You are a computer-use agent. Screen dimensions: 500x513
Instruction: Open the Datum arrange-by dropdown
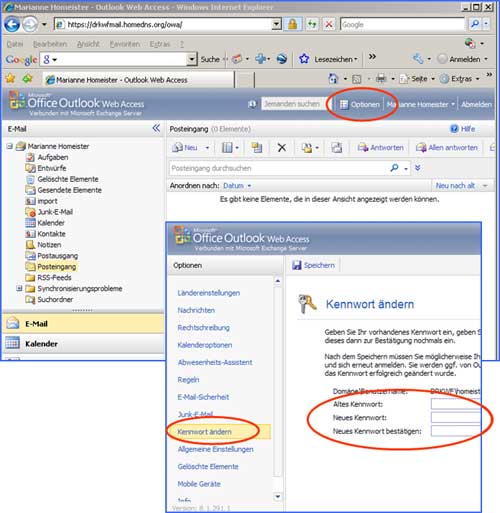coord(249,186)
